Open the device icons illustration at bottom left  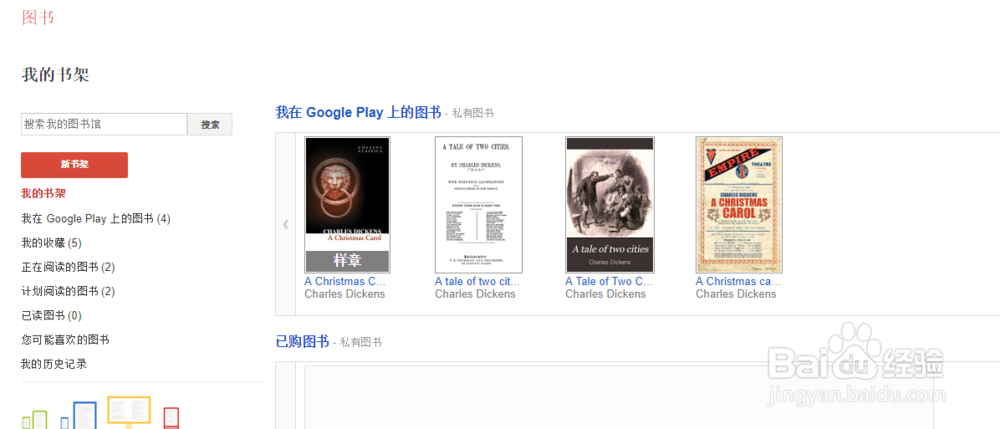pyautogui.click(x=101, y=412)
